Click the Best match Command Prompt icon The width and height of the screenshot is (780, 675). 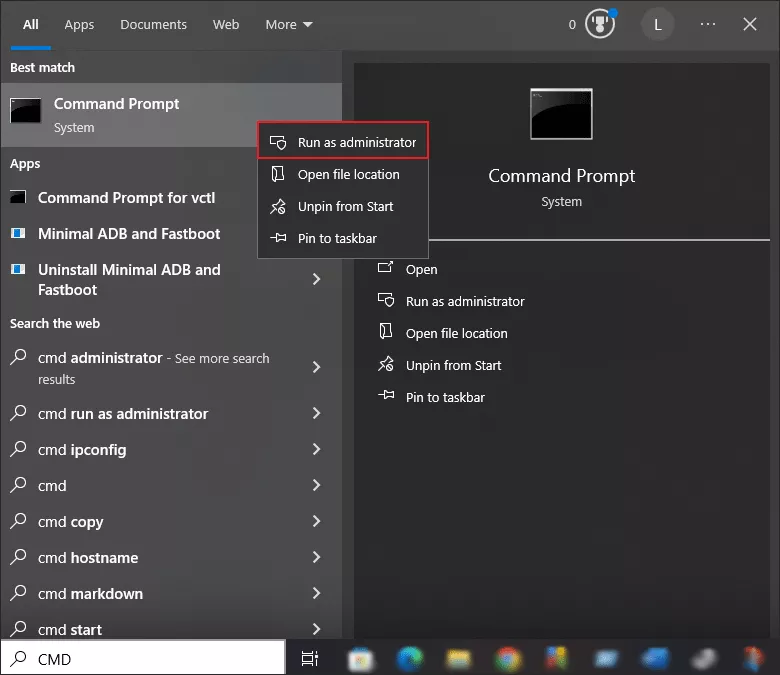tap(25, 110)
